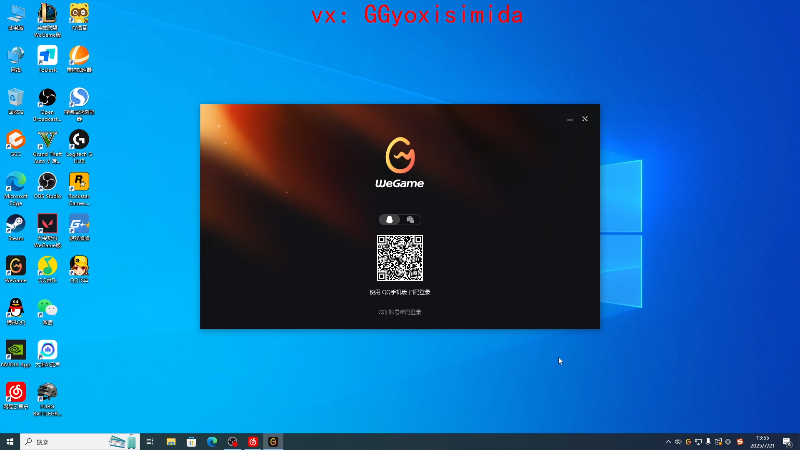Open the blue G+ game platform shortcut

79,228
